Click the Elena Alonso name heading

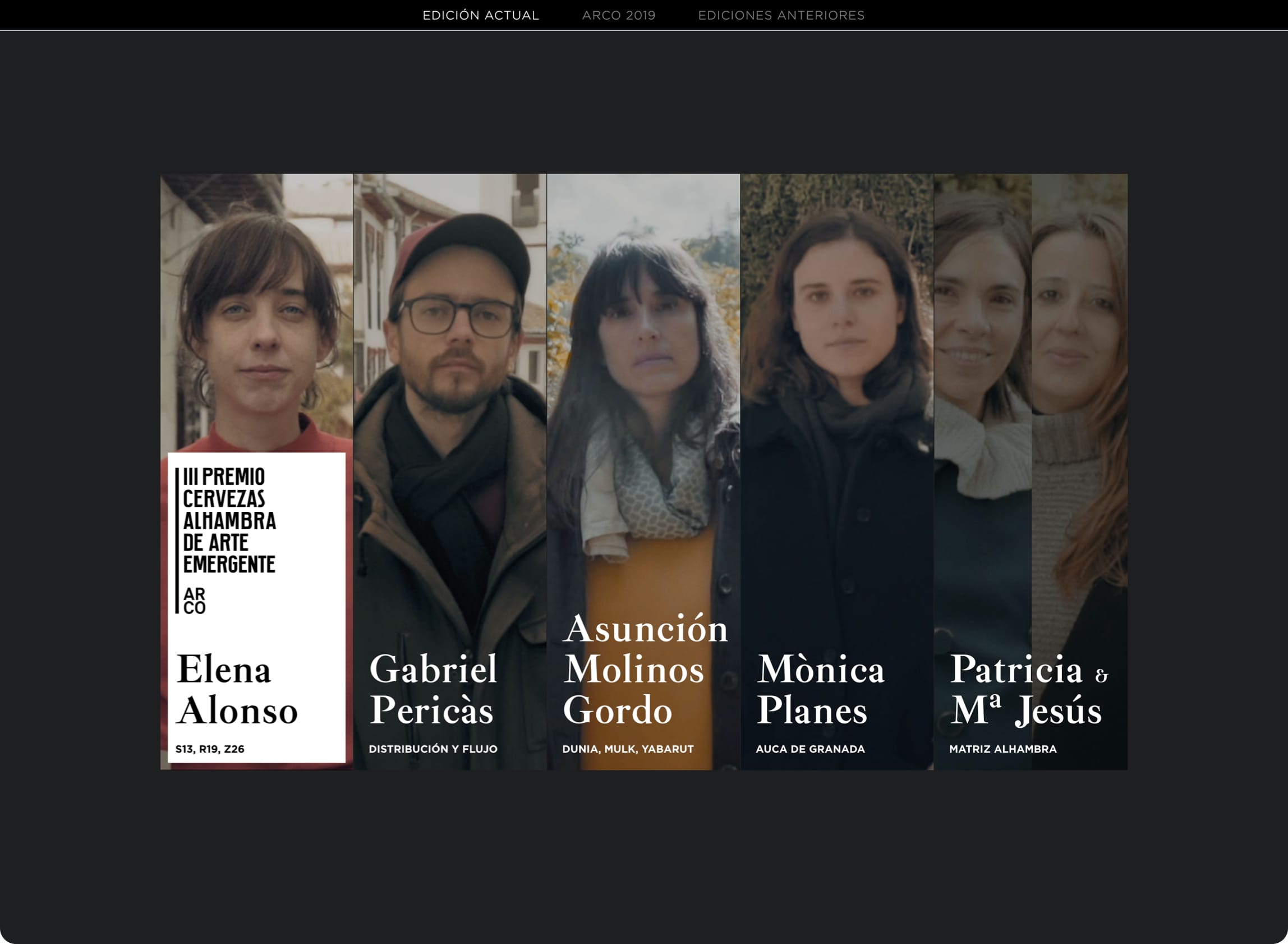(237, 689)
